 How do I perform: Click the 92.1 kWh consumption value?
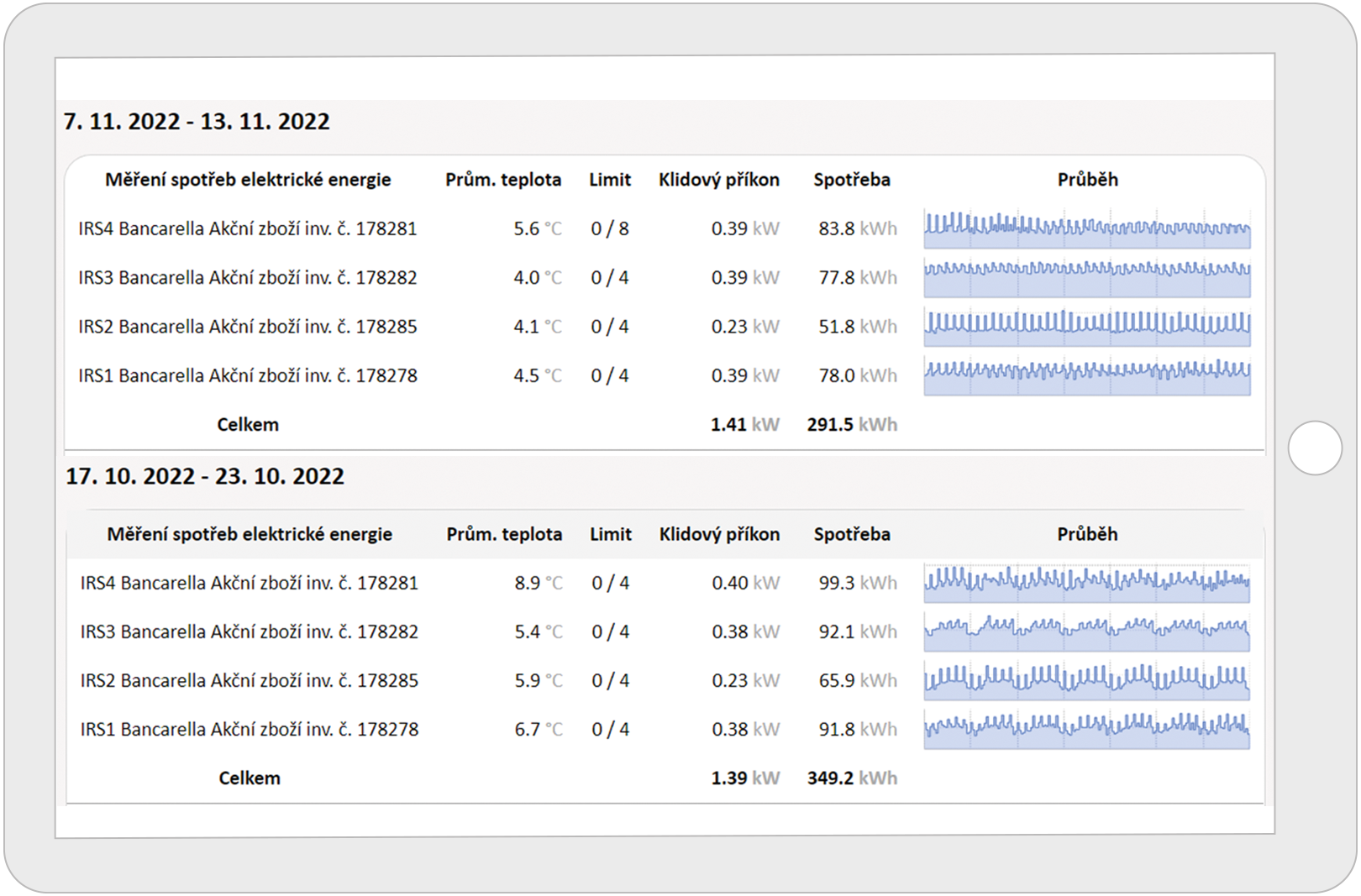[x=858, y=631]
